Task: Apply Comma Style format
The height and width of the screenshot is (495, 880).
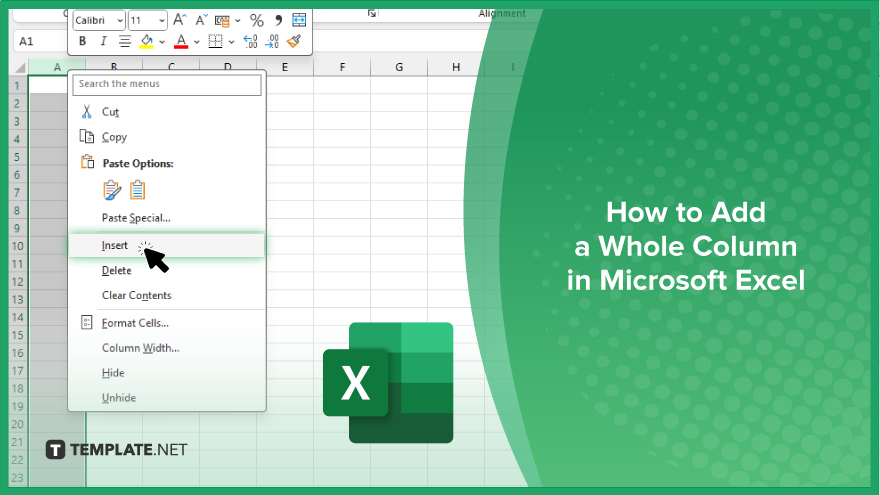Action: pyautogui.click(x=278, y=21)
